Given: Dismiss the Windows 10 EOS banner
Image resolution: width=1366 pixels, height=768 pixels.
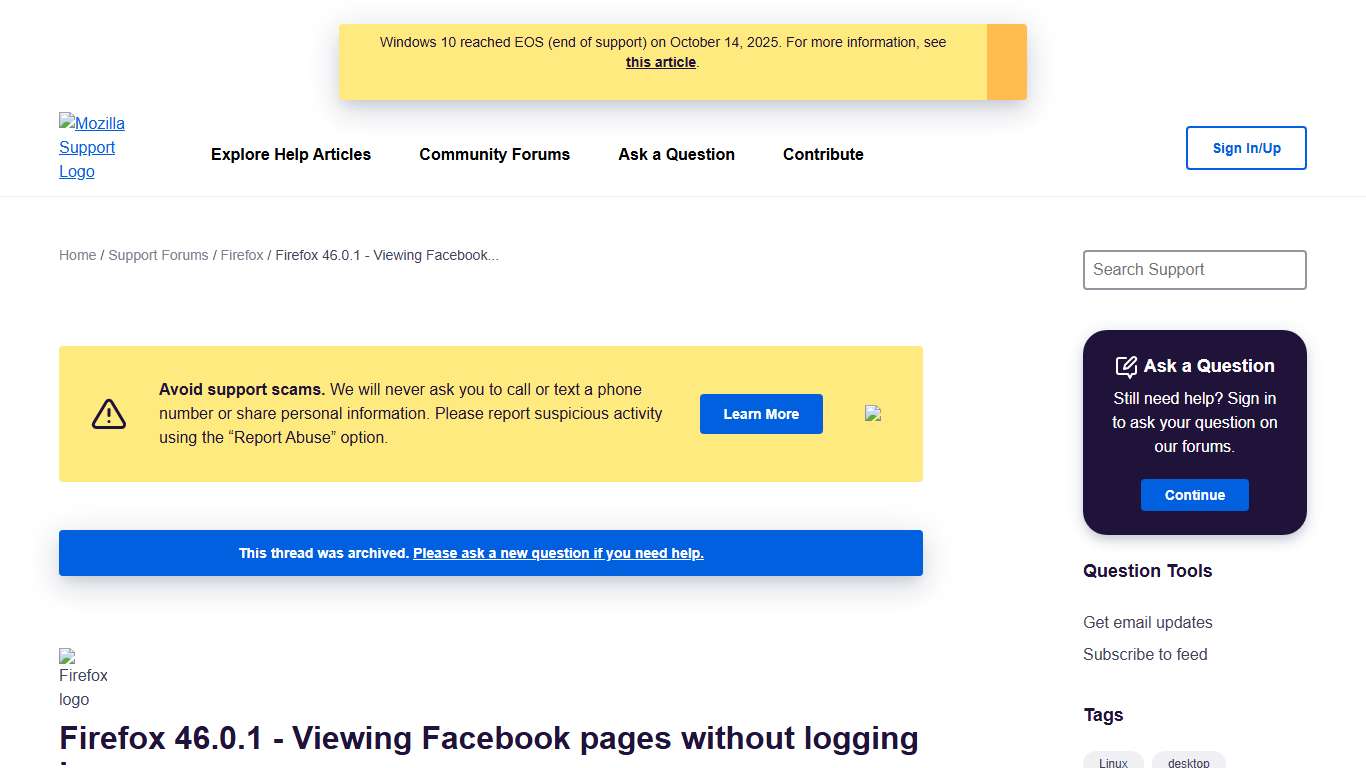Looking at the screenshot, I should [1006, 61].
